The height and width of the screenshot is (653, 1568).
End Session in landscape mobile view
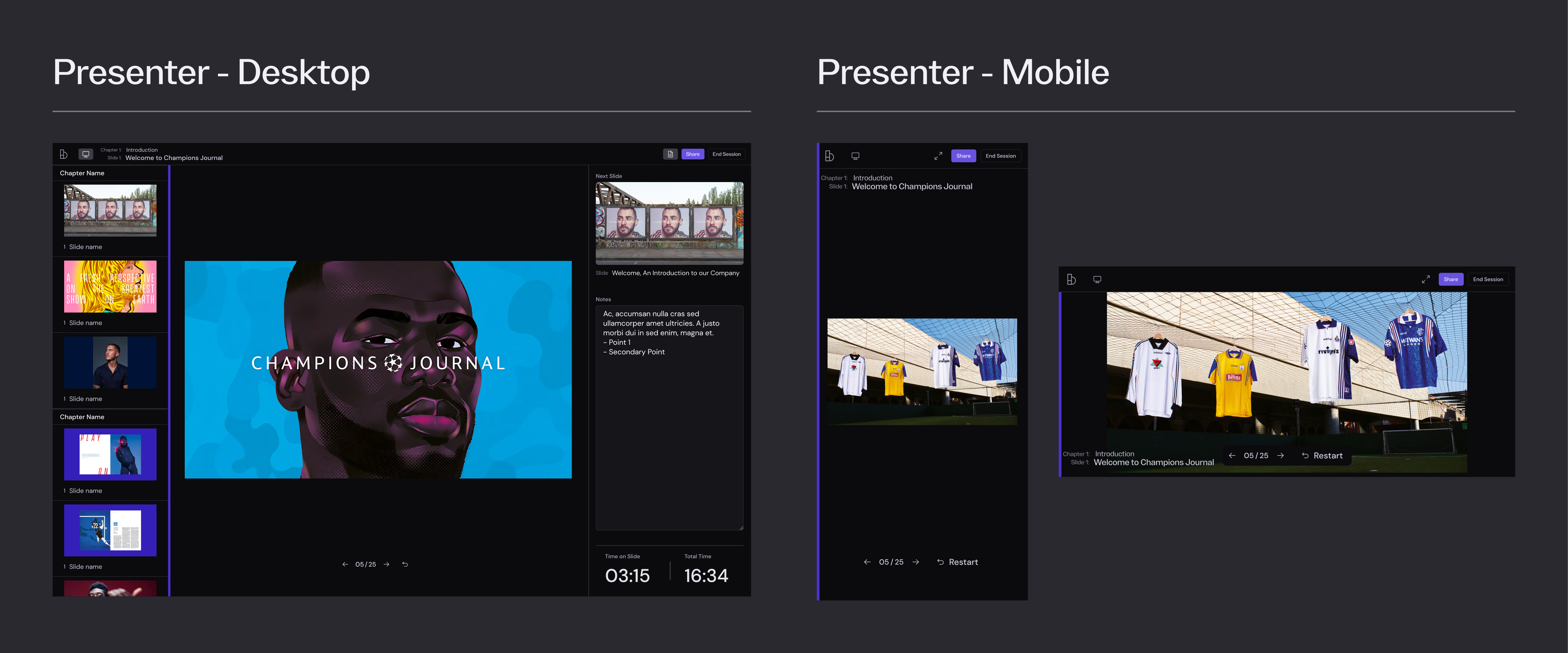[1488, 279]
